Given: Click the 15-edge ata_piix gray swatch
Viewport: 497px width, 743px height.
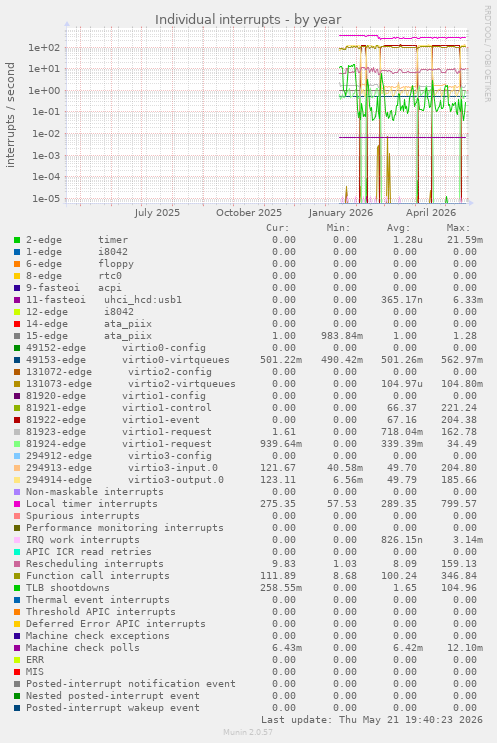Looking at the screenshot, I should pos(17,336).
